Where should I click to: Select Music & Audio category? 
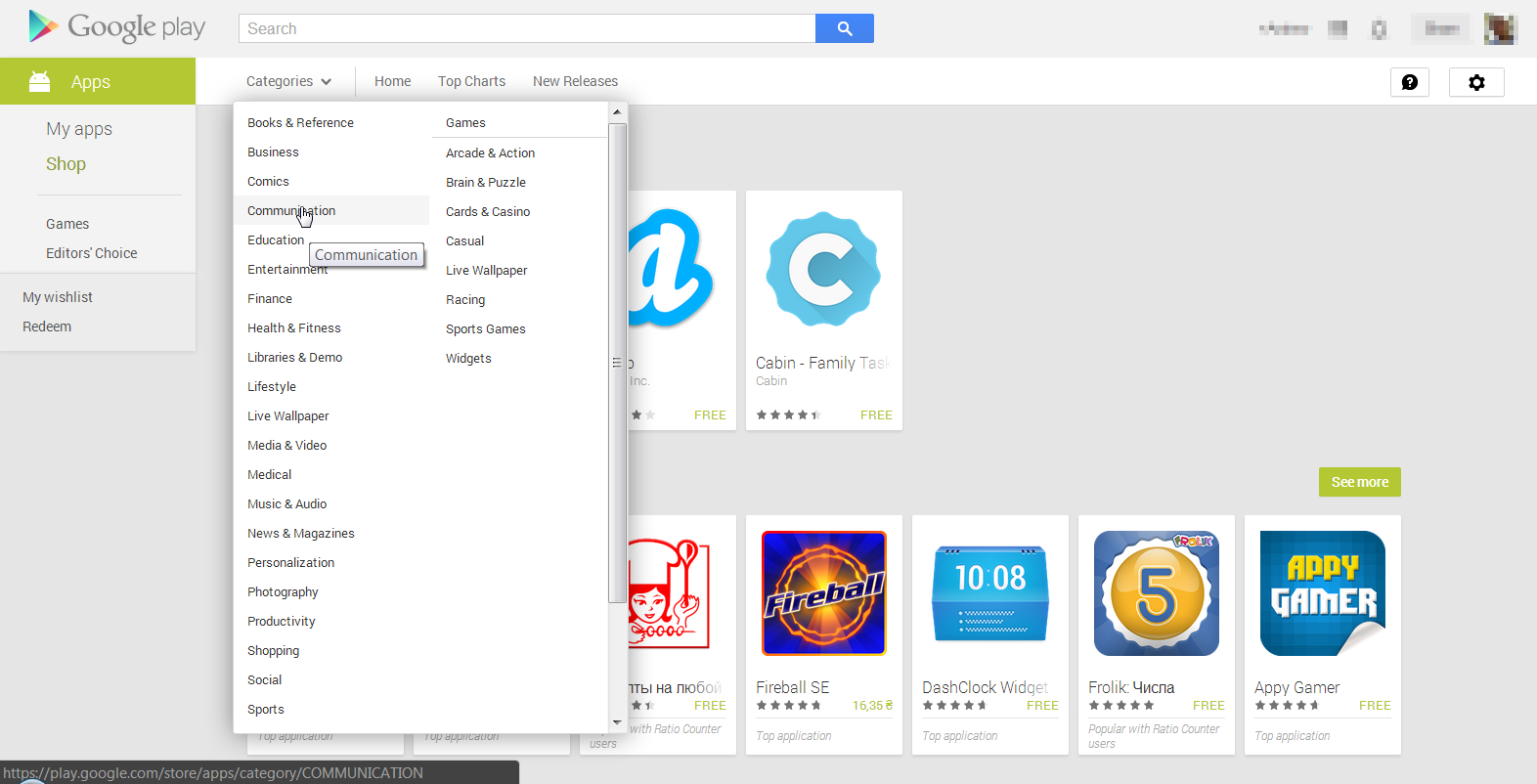[x=286, y=503]
